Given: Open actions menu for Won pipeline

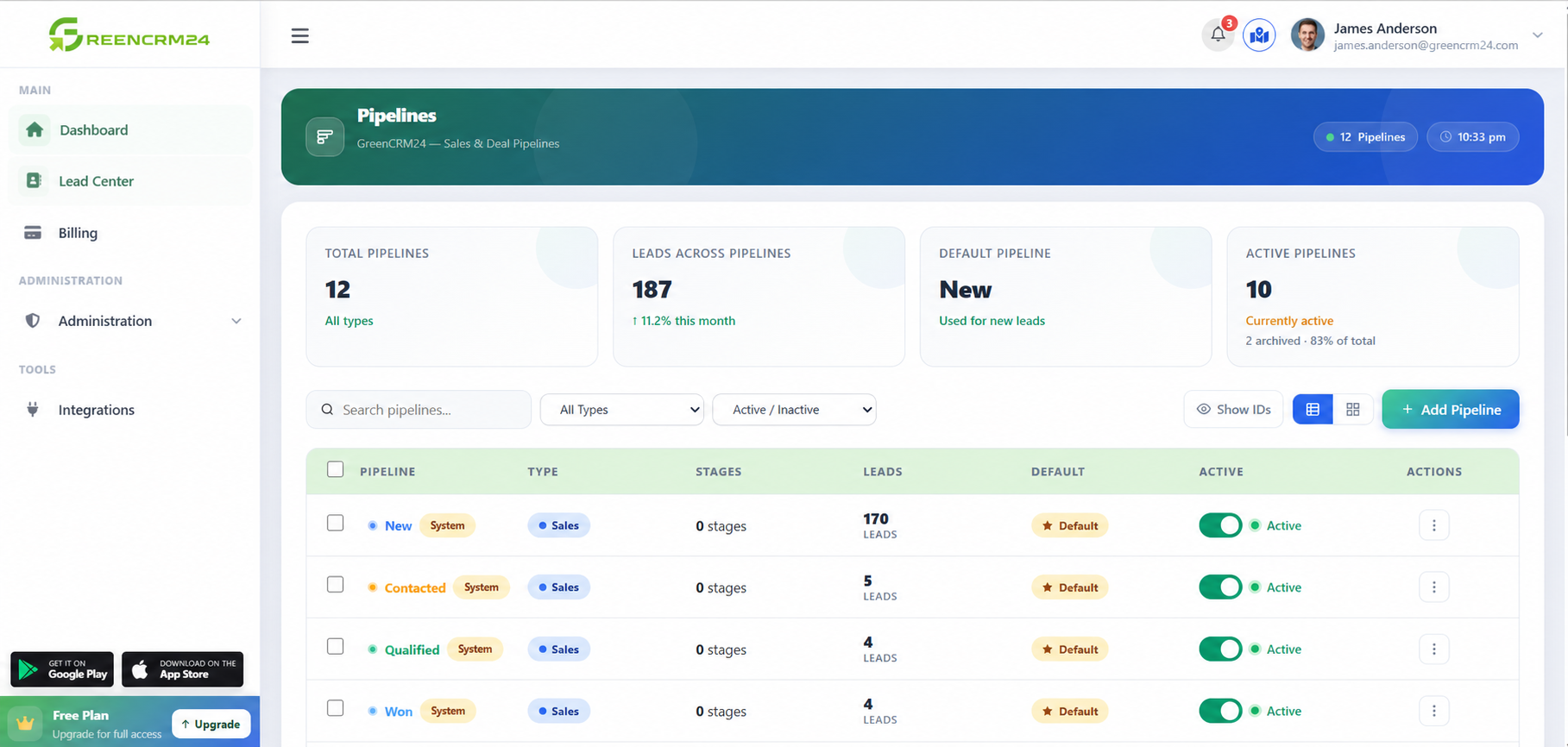Looking at the screenshot, I should tap(1434, 711).
